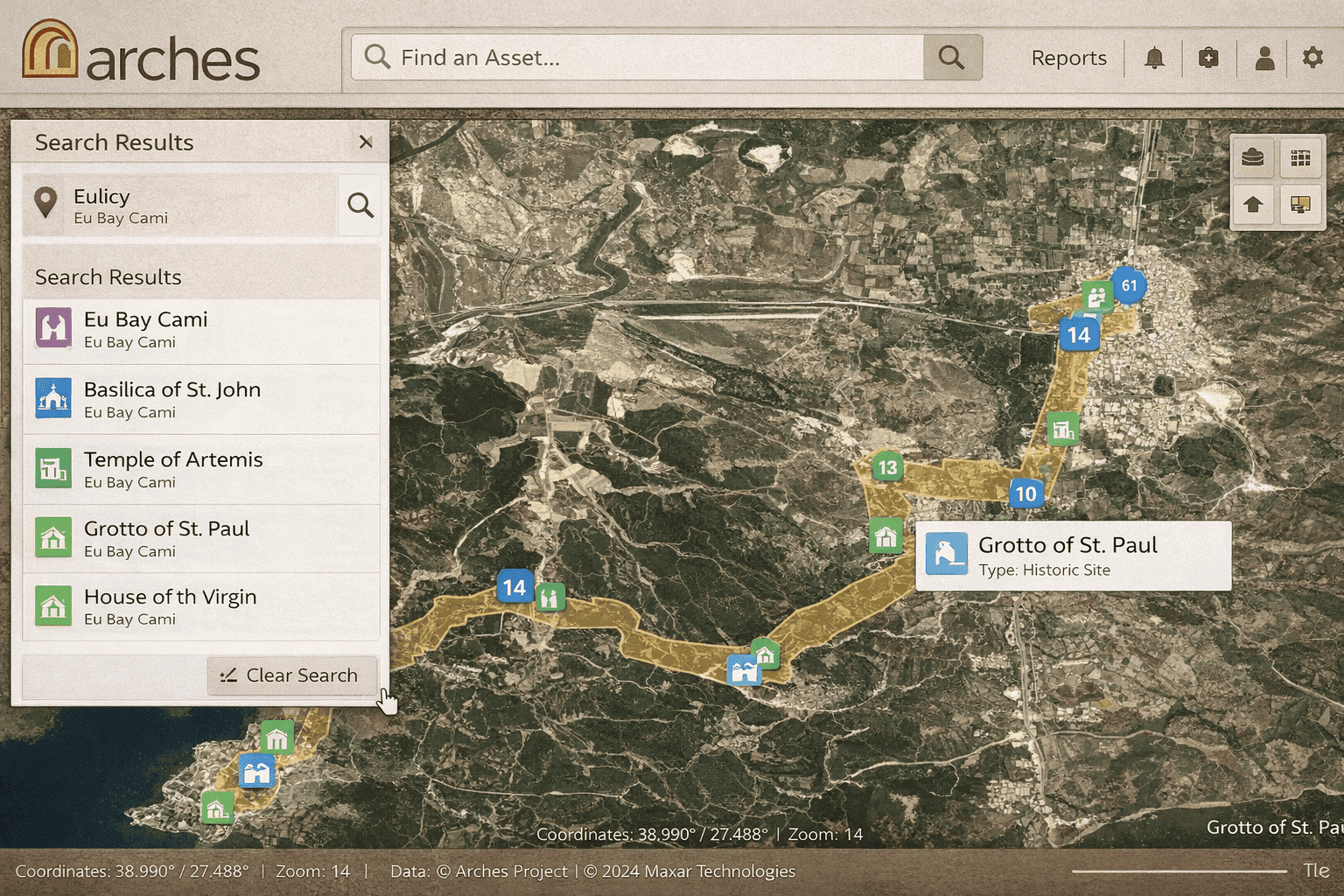1344x896 pixels.
Task: Click the Clear Search button
Action: point(291,675)
